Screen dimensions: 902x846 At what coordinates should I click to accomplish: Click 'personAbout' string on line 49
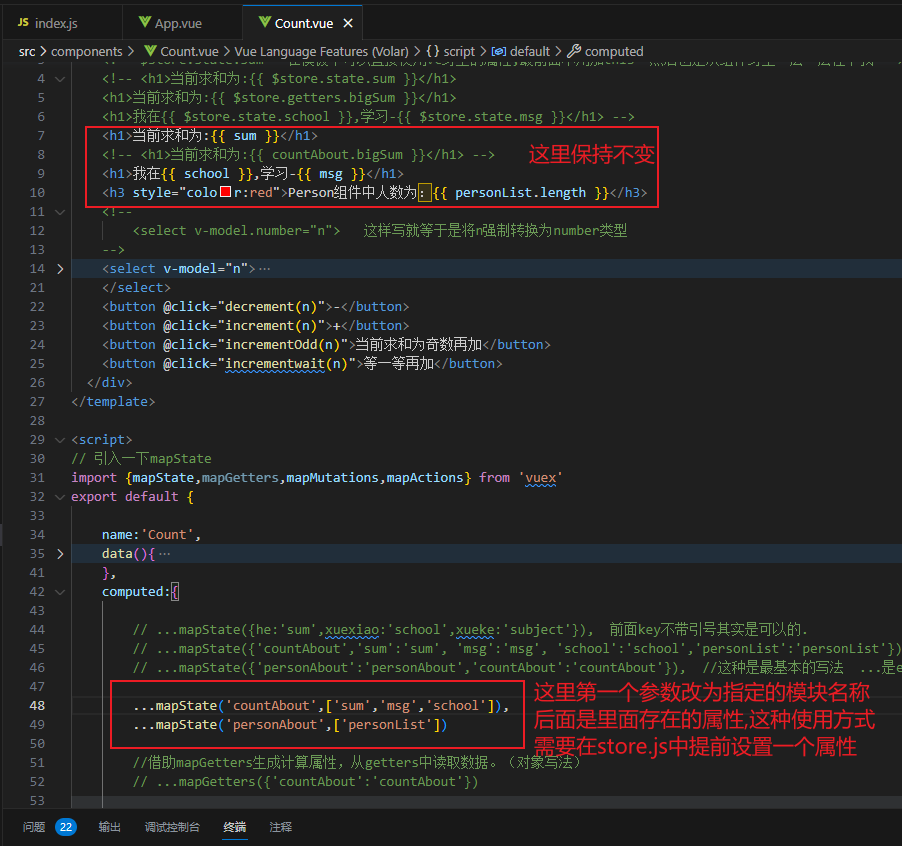tap(275, 724)
